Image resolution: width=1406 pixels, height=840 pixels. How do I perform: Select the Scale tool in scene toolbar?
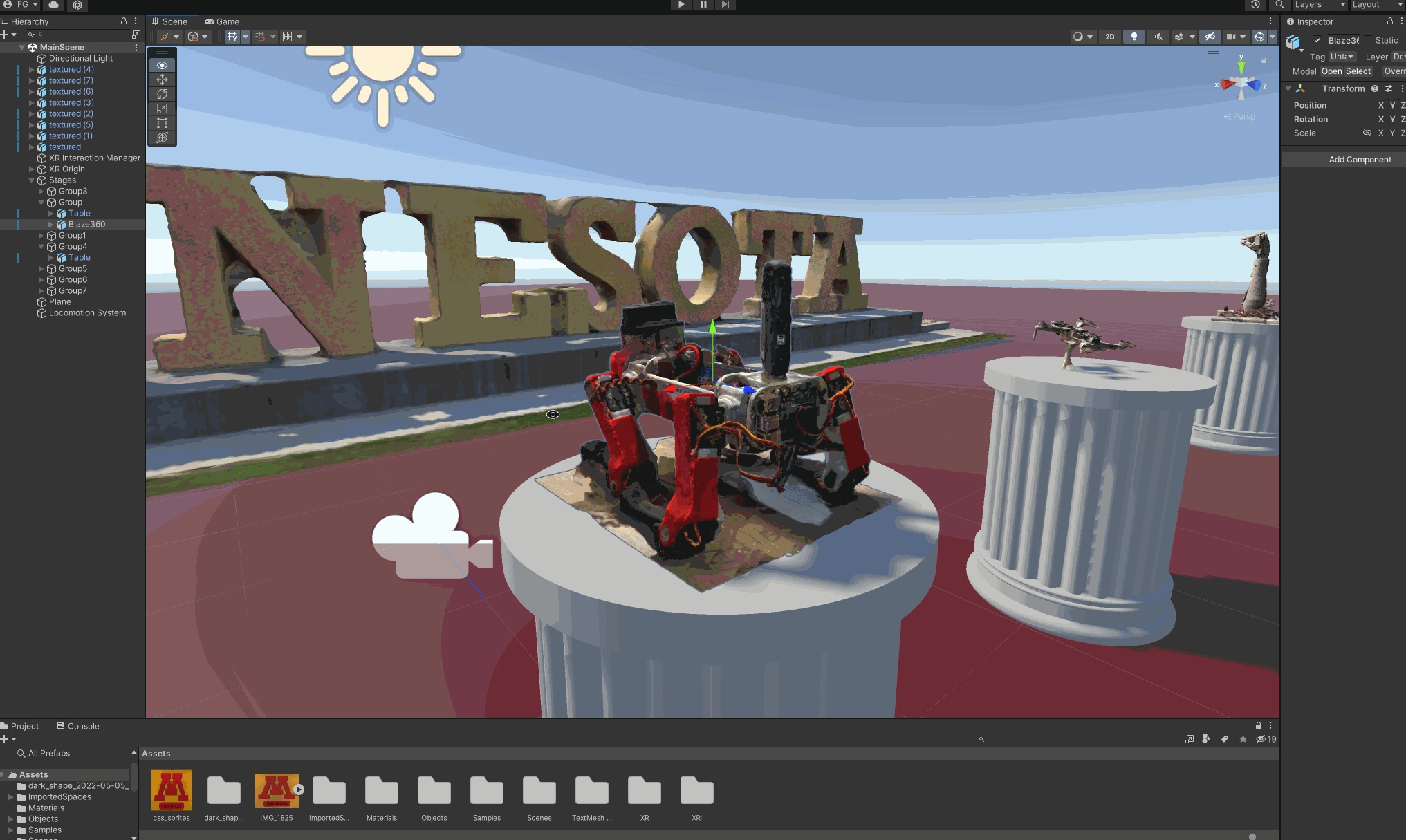(x=162, y=109)
